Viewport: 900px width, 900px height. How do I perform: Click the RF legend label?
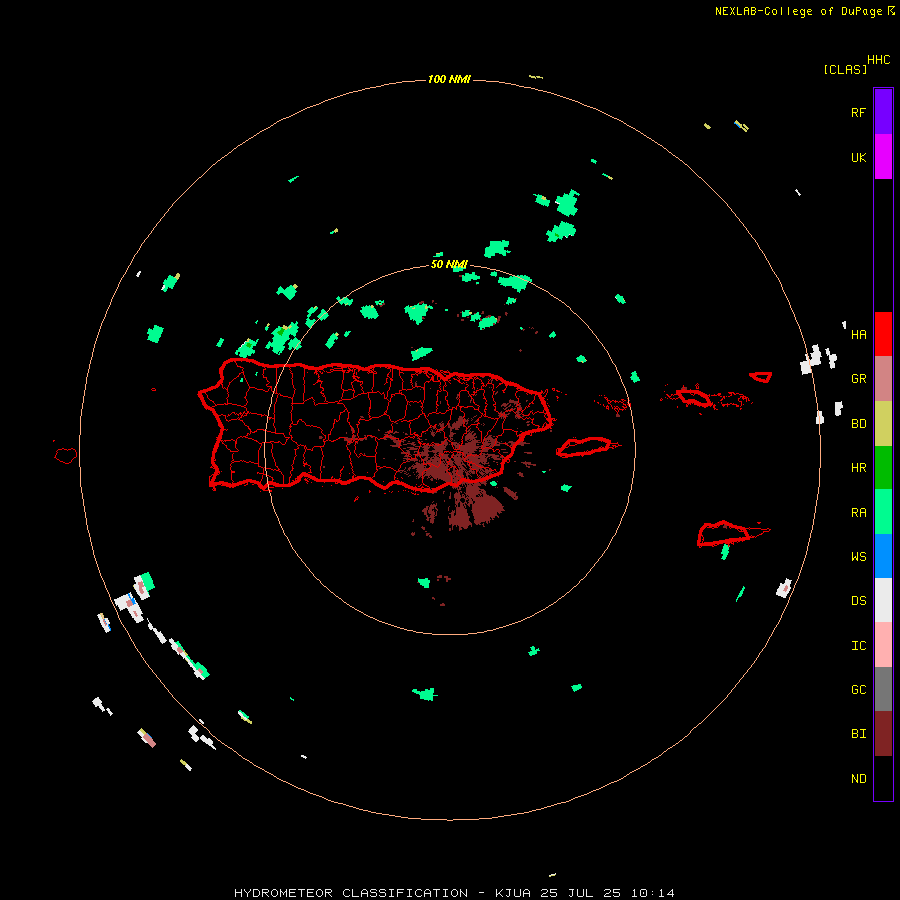pyautogui.click(x=858, y=112)
